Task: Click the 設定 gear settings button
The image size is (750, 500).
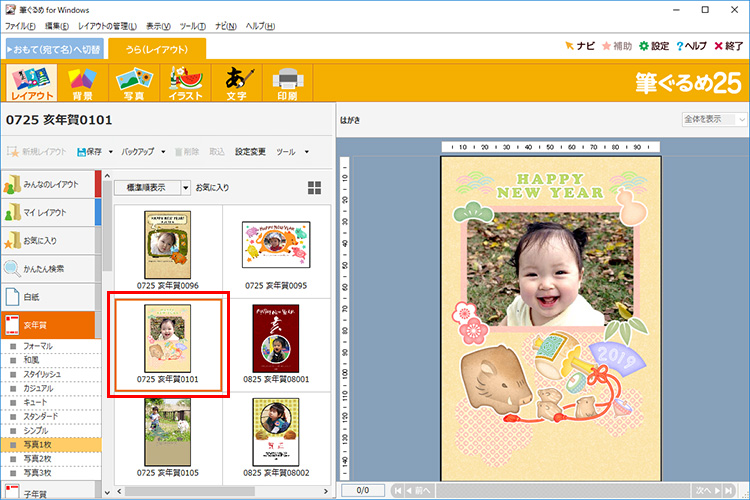Action: tap(654, 46)
